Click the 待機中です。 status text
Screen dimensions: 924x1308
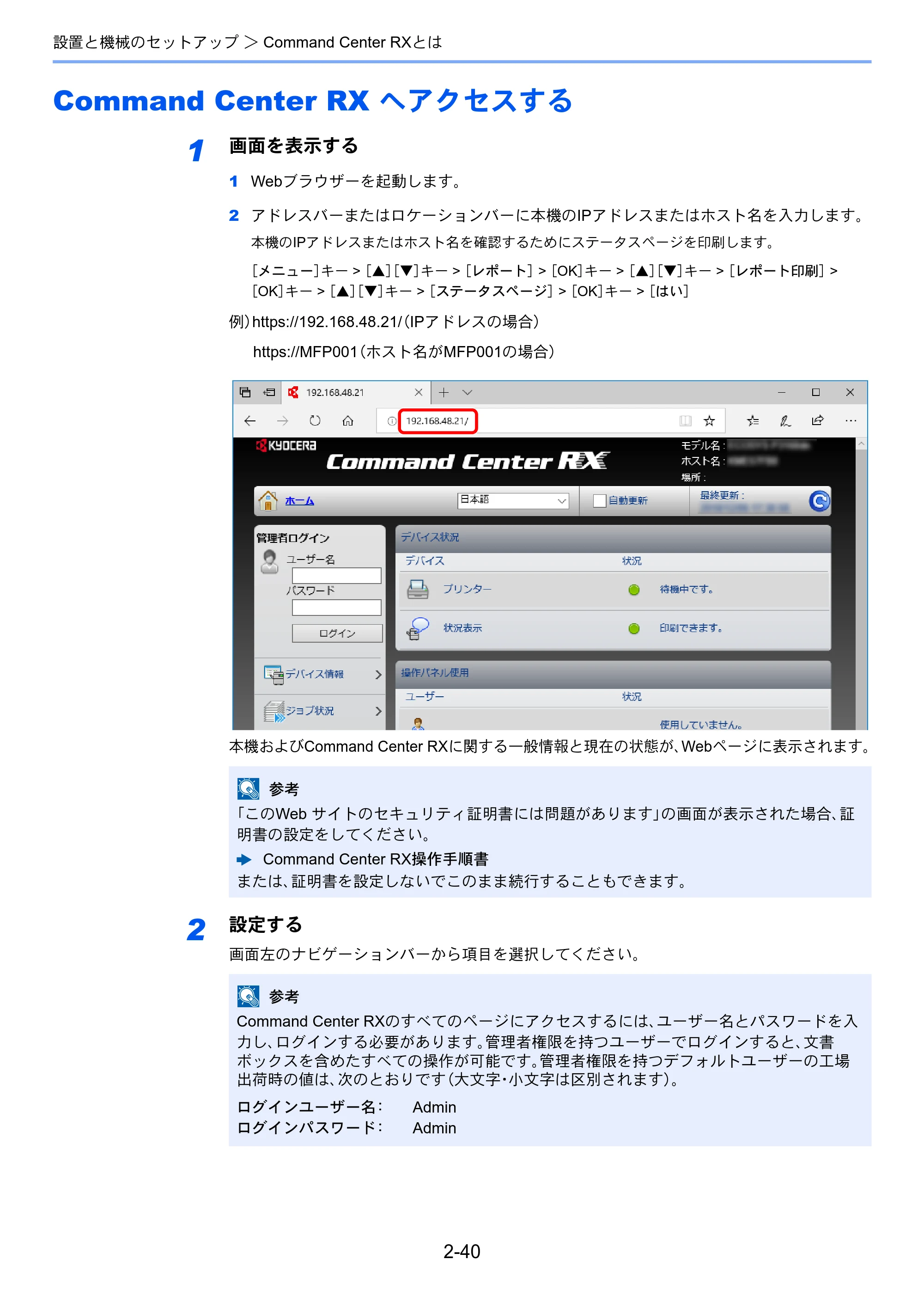(687, 590)
